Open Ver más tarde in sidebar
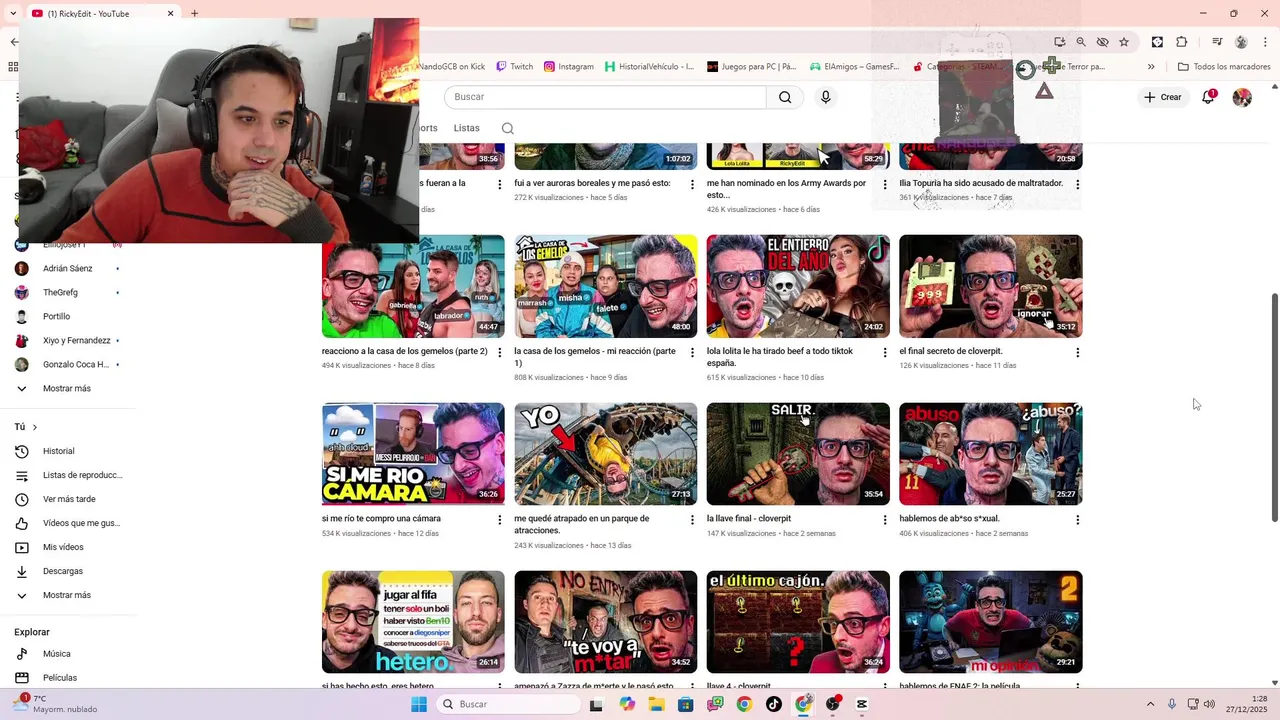This screenshot has width=1280, height=720. tap(68, 499)
